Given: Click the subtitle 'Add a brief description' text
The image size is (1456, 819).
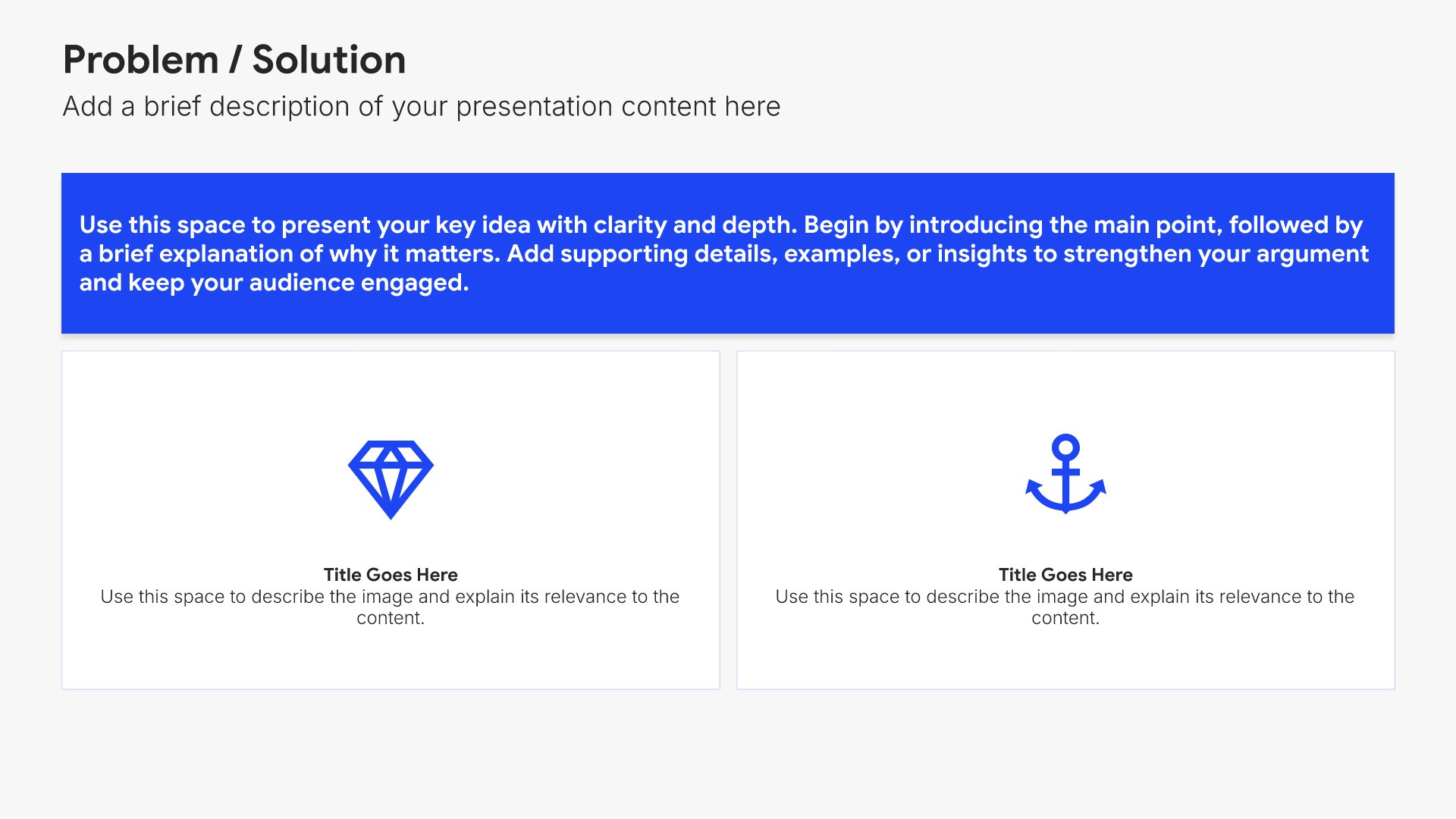Looking at the screenshot, I should [x=422, y=107].
